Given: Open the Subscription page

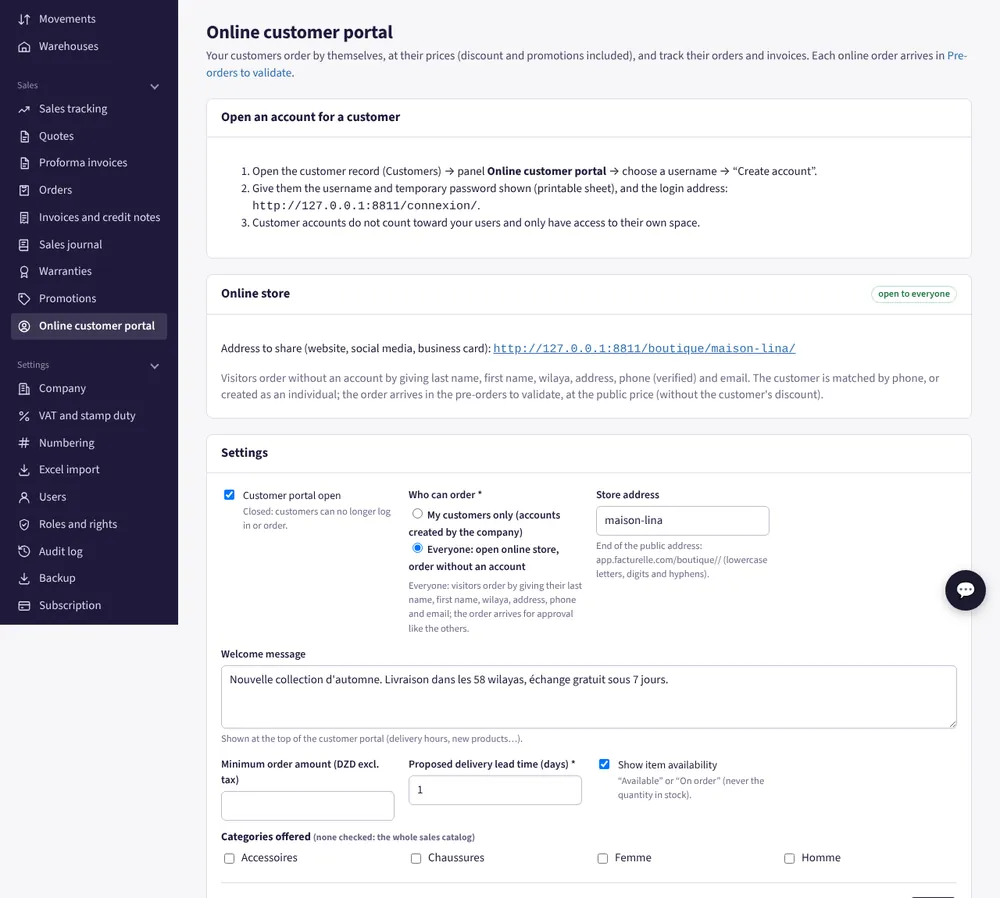Looking at the screenshot, I should click(x=89, y=605).
